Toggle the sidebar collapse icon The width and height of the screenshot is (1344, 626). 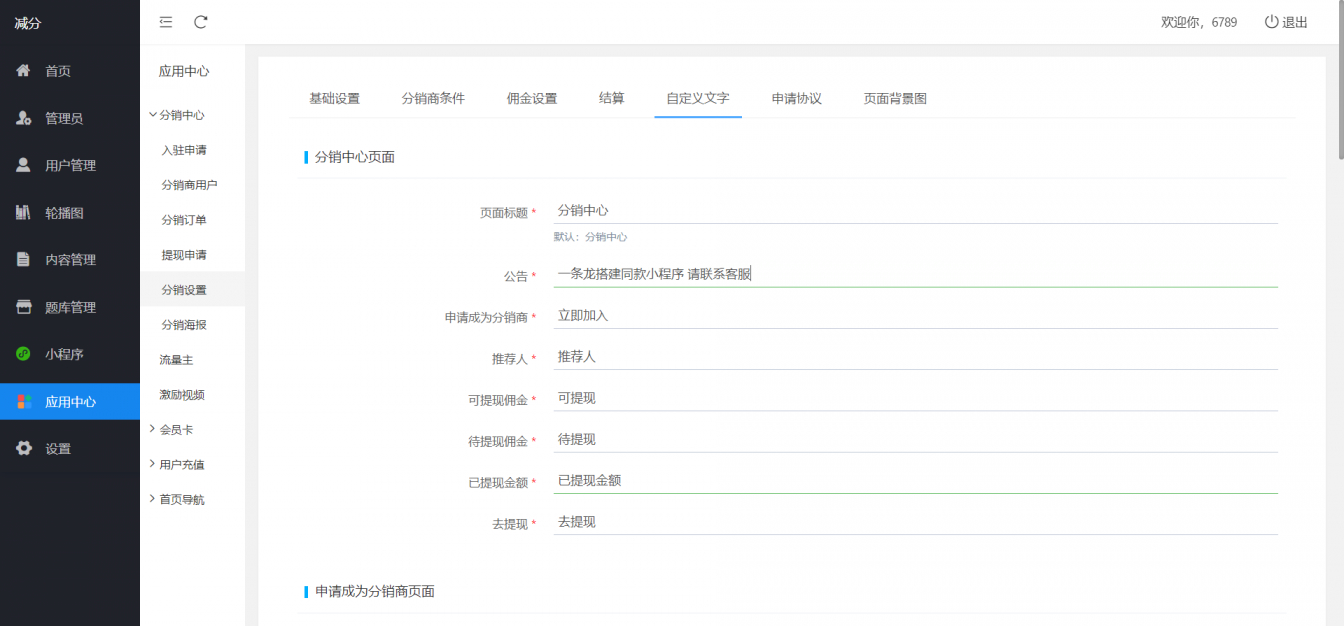pyautogui.click(x=165, y=21)
